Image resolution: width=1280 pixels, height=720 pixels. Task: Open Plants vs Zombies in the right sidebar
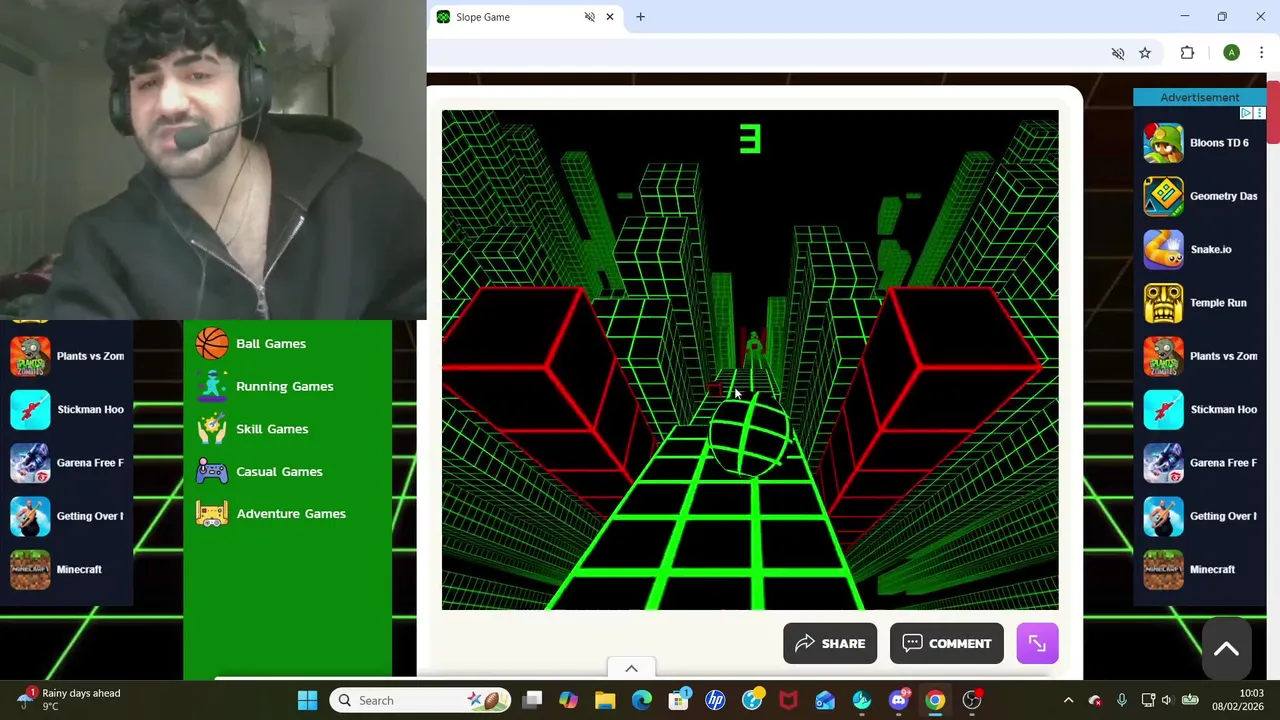(1199, 356)
